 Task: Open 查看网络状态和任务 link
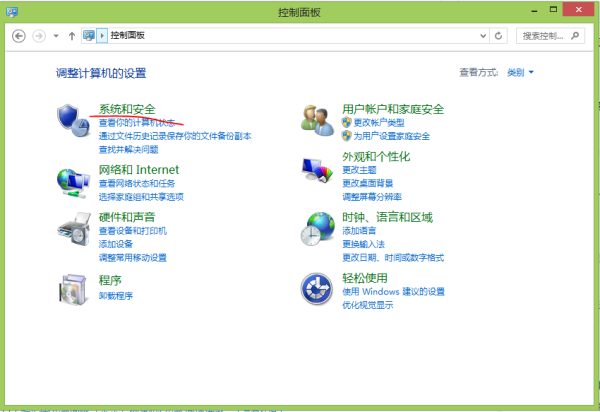[137, 184]
